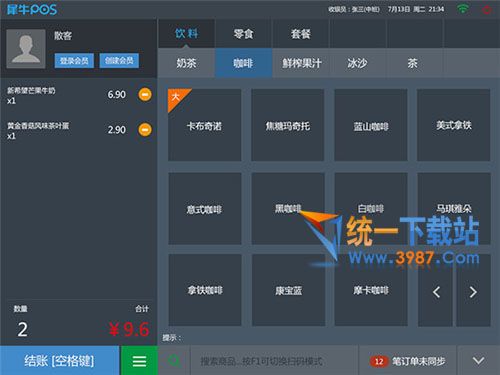This screenshot has height=375, width=500.
Task: Click the customer avatar picture
Action: (x=26, y=49)
